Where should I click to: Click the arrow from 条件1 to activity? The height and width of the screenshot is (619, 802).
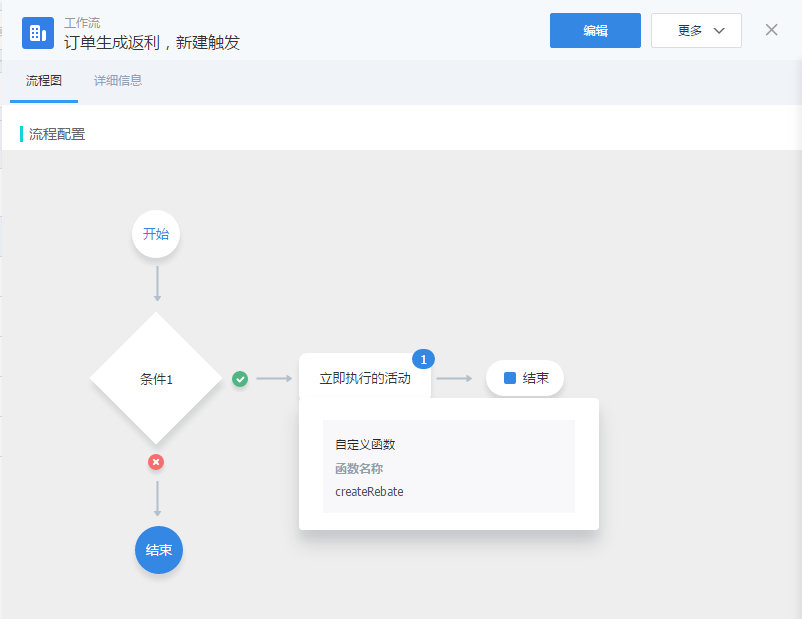(x=273, y=379)
